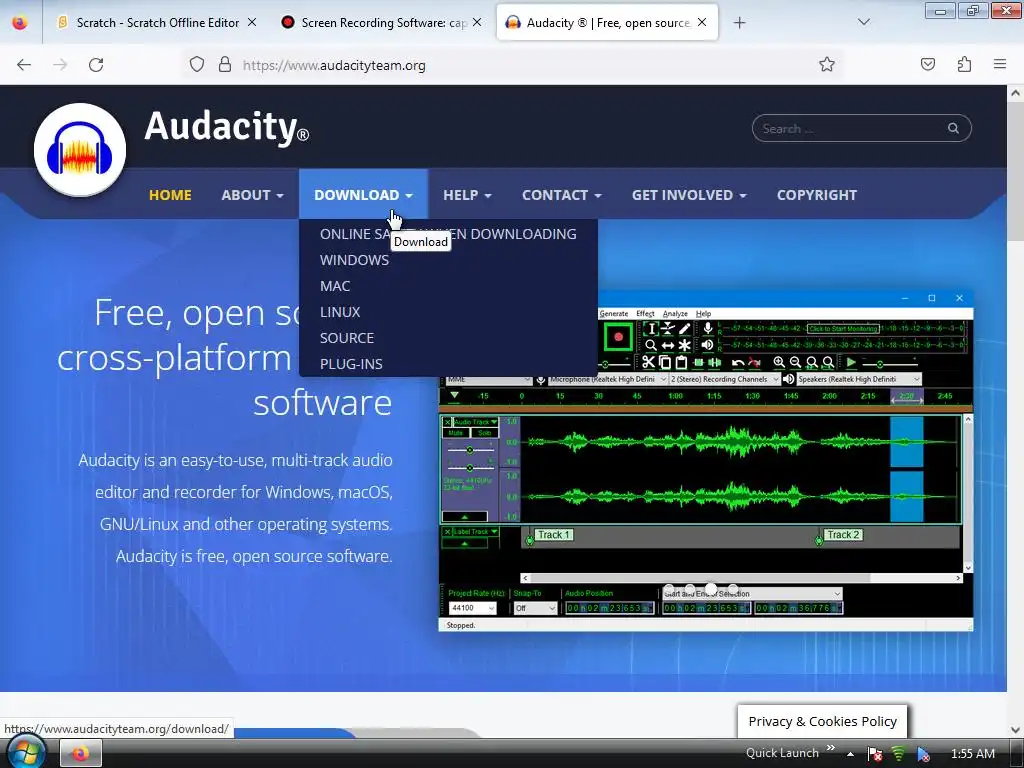Minimize the Firefox window

(x=940, y=10)
